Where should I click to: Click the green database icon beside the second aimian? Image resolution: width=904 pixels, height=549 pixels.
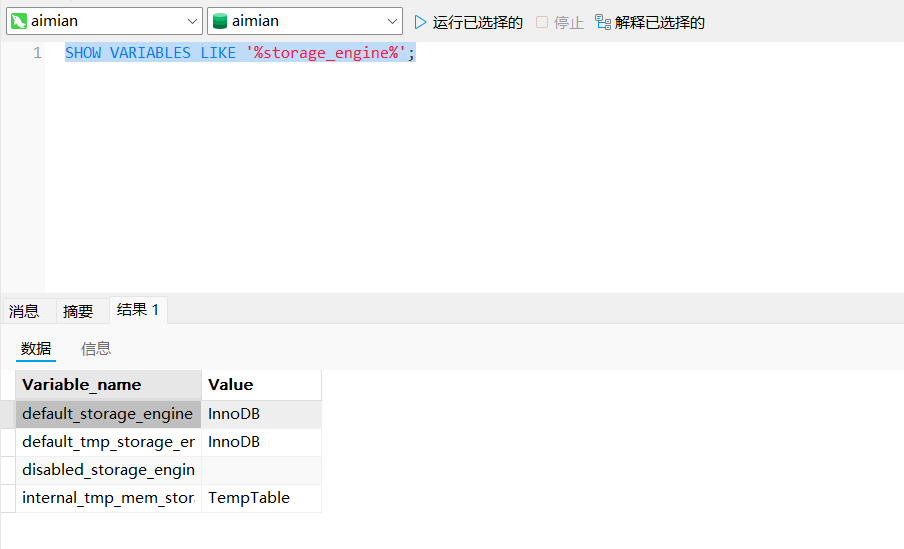220,21
